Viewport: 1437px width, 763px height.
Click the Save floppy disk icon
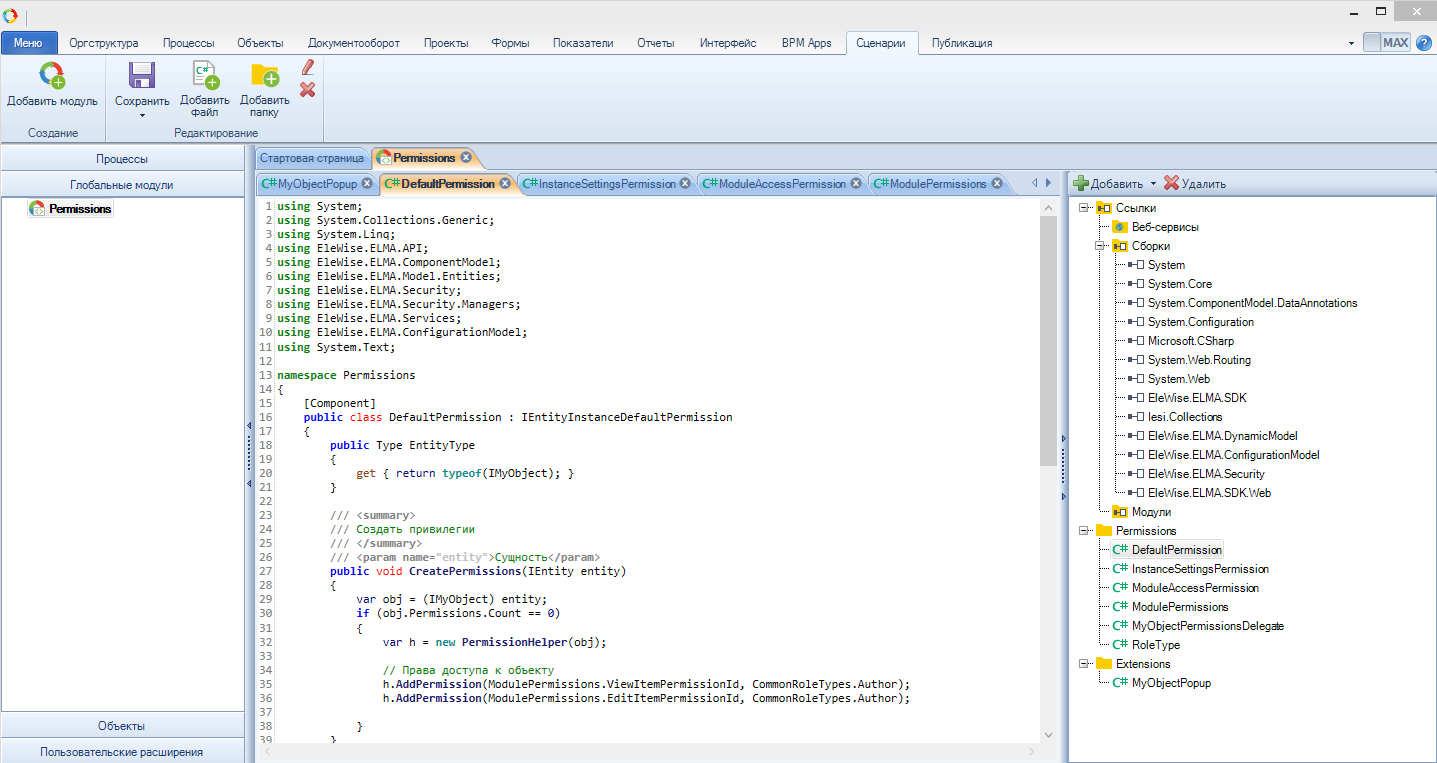click(142, 76)
